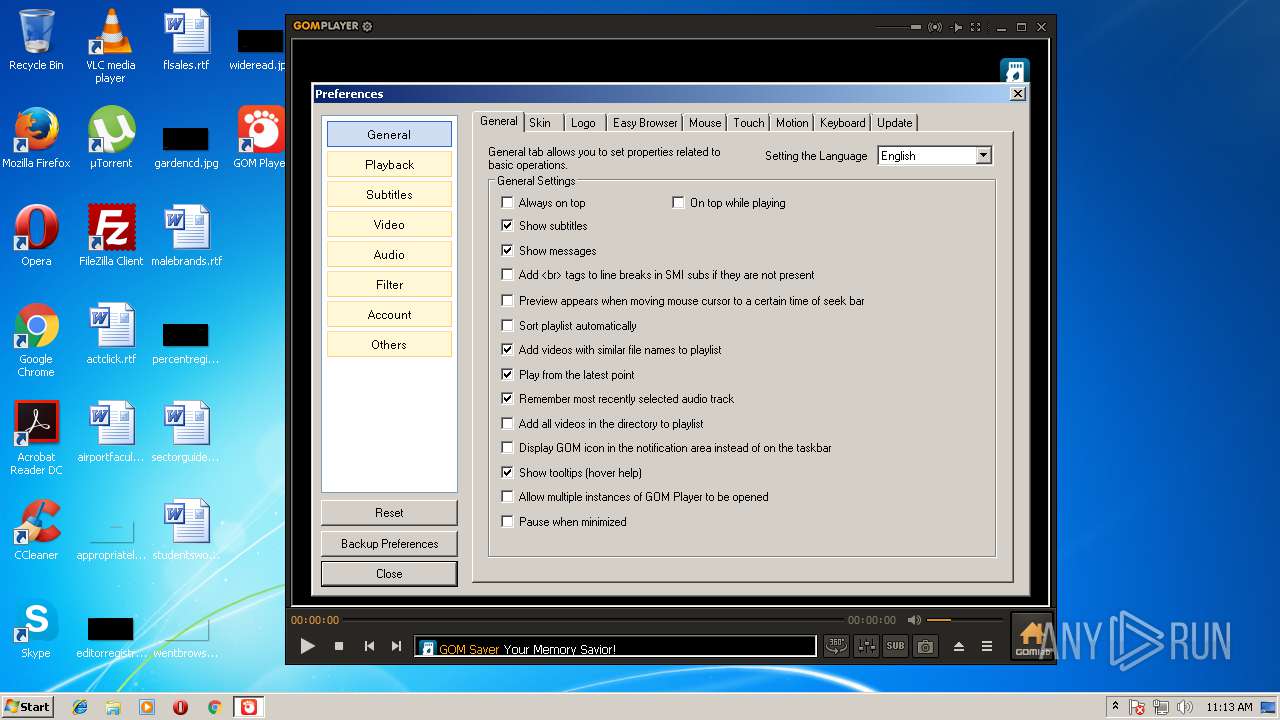Image resolution: width=1280 pixels, height=720 pixels.
Task: Select the Acrobat Reader DC desktop icon
Action: (x=36, y=439)
